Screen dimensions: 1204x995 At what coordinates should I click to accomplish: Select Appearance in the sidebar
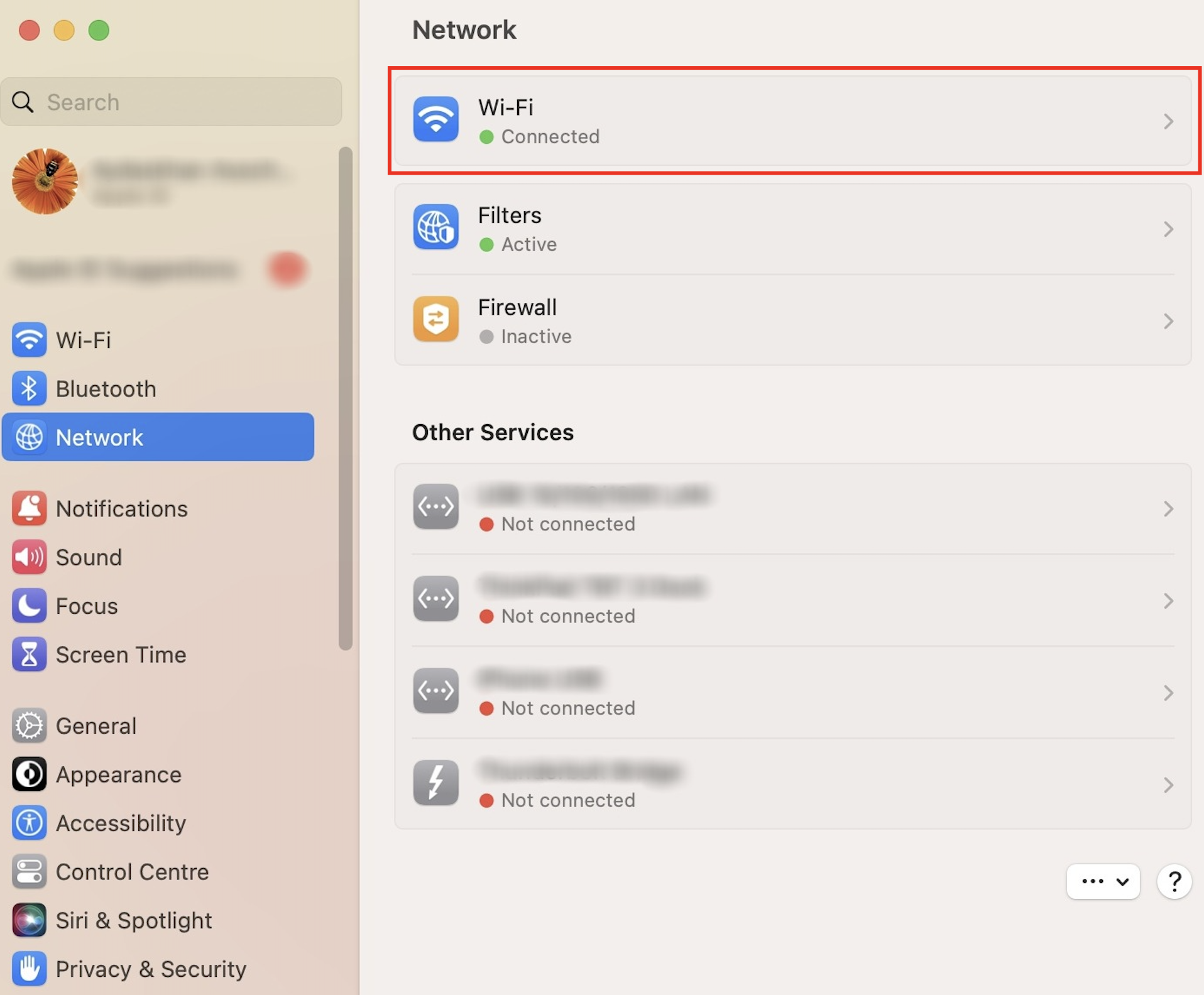pyautogui.click(x=118, y=775)
